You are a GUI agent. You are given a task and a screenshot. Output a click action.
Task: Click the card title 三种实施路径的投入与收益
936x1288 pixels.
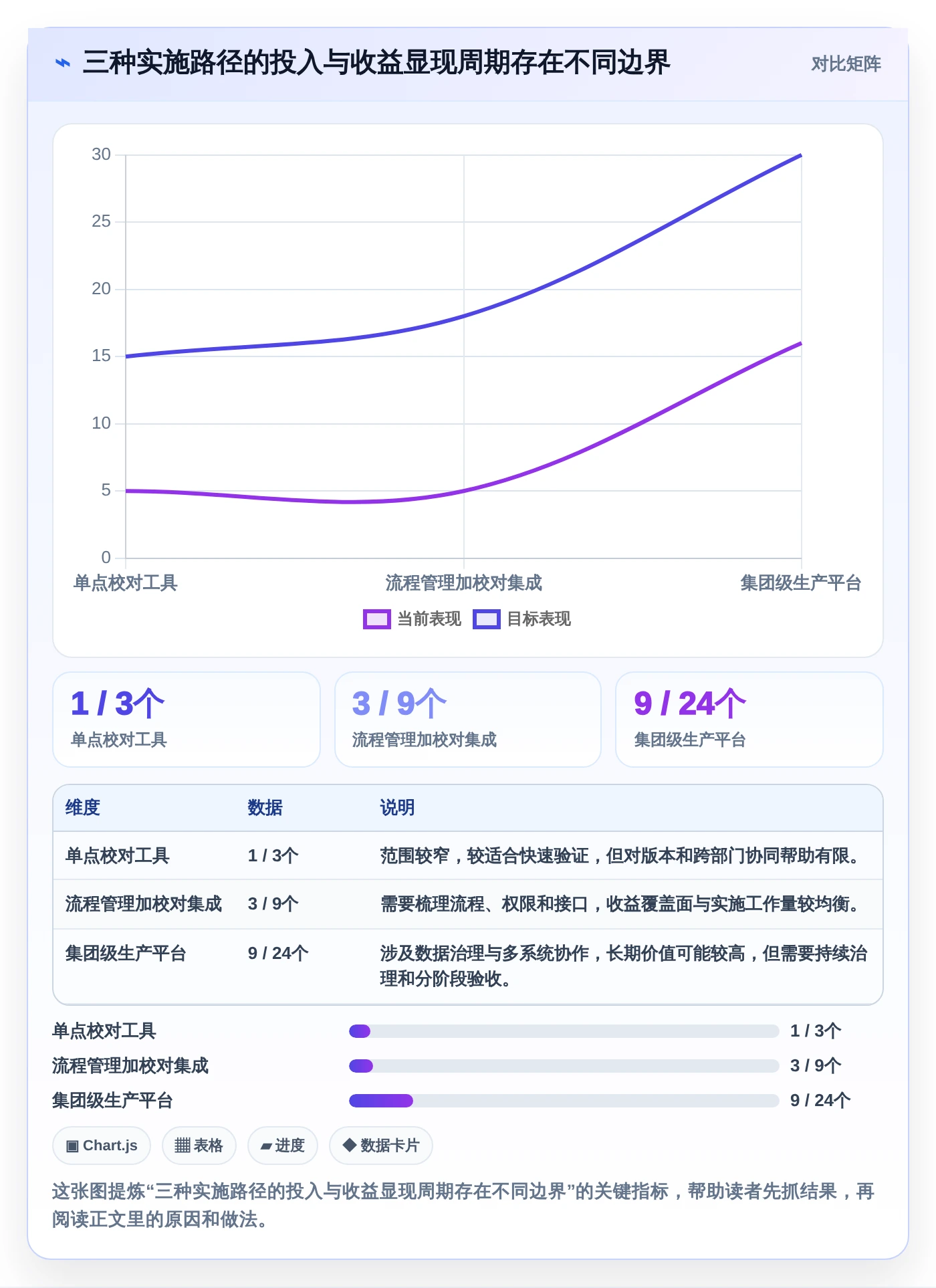[x=376, y=63]
